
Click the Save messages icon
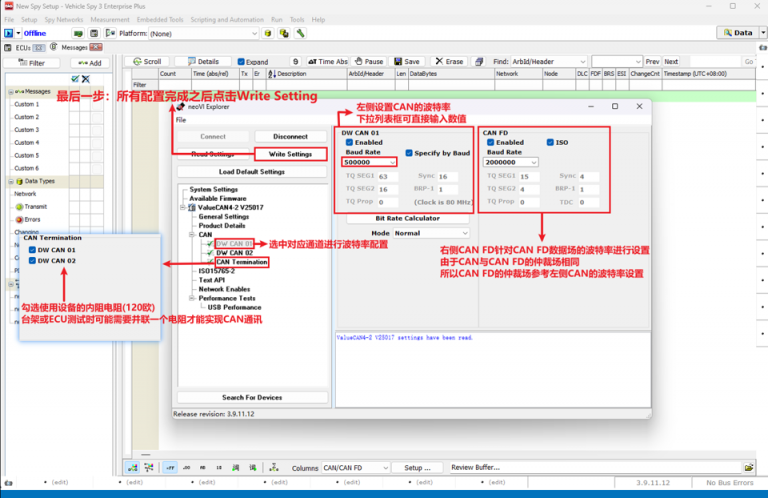coord(396,61)
